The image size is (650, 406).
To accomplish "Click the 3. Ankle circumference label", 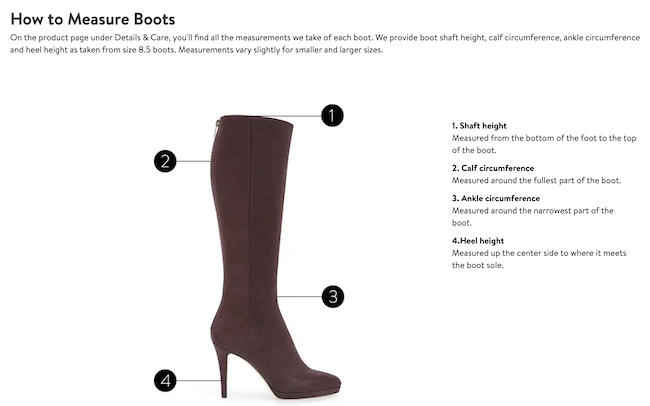I will click(x=496, y=198).
